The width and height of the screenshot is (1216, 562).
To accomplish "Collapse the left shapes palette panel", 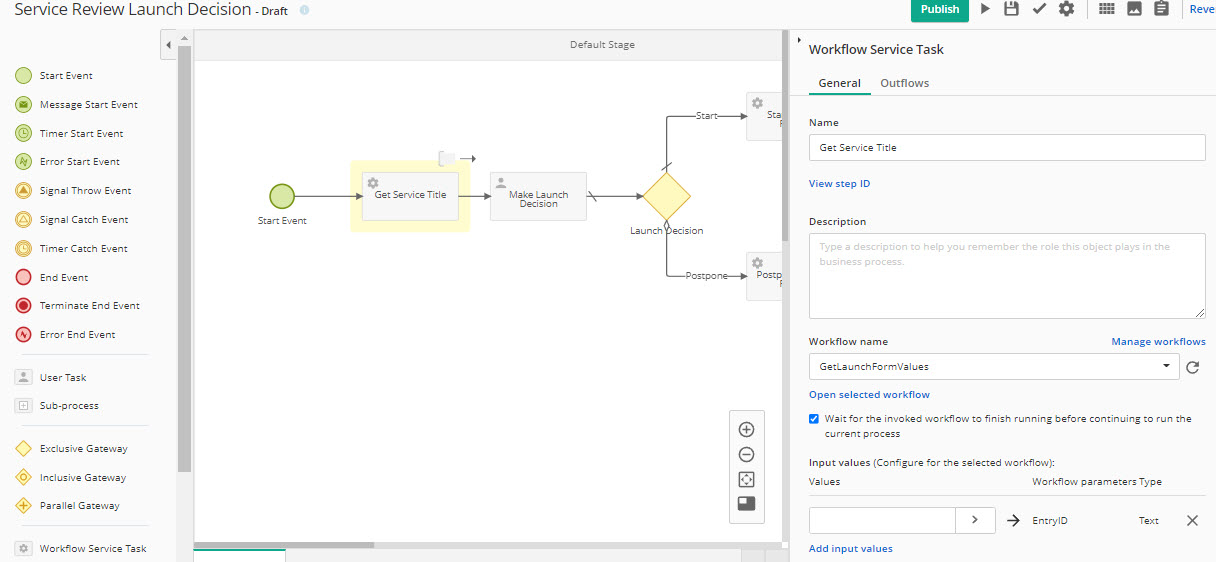I will click(x=168, y=45).
